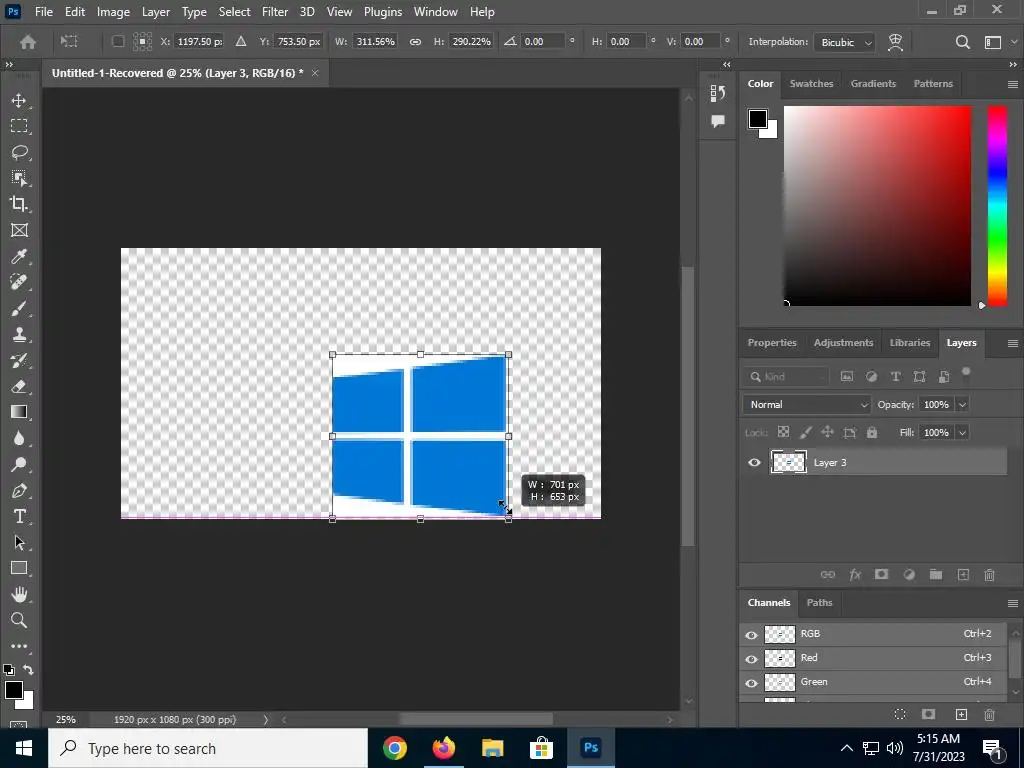Image resolution: width=1024 pixels, height=768 pixels.
Task: Open the Image menu
Action: (x=113, y=12)
